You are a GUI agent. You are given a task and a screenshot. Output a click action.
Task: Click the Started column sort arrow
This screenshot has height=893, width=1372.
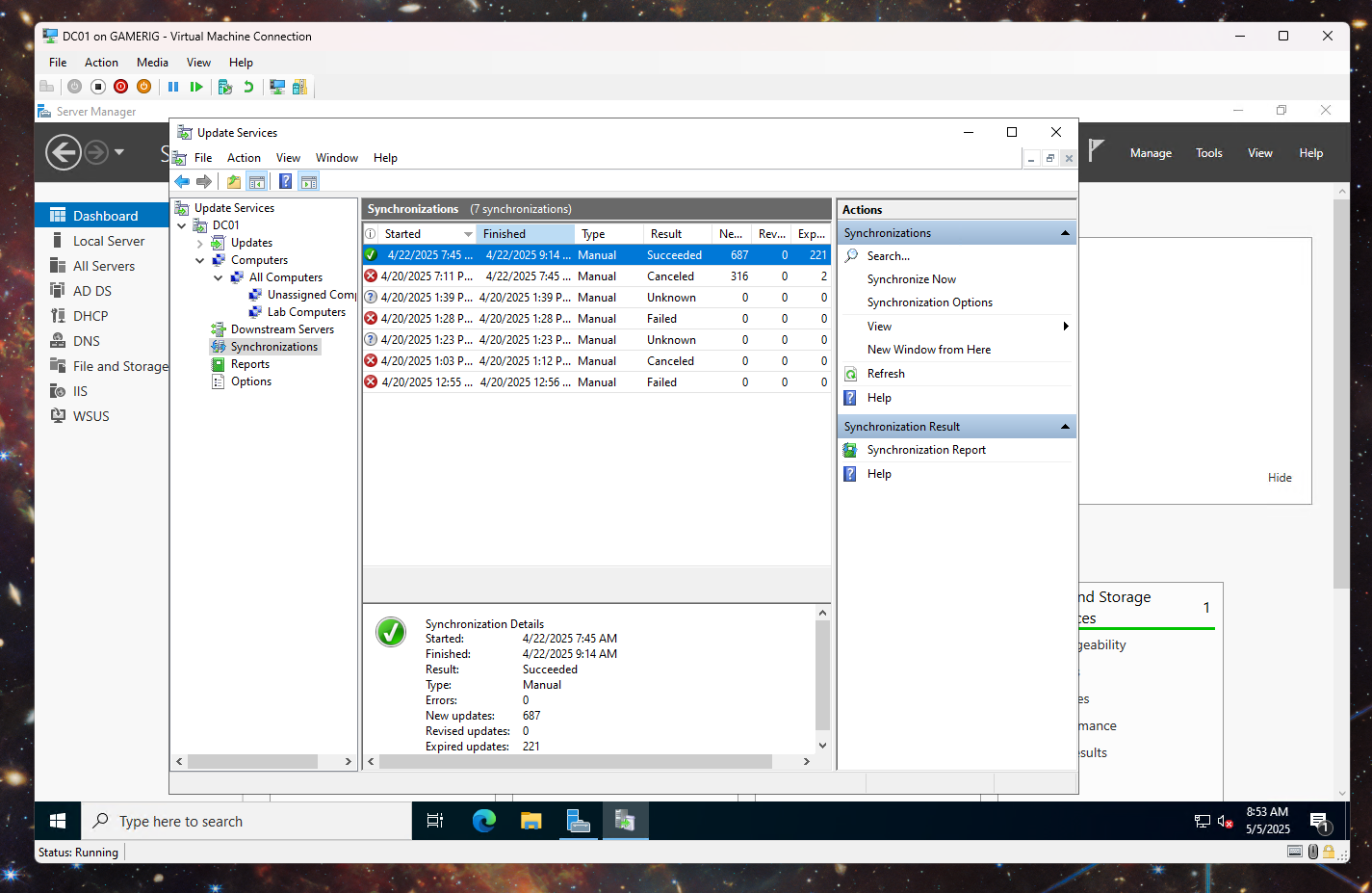click(468, 234)
